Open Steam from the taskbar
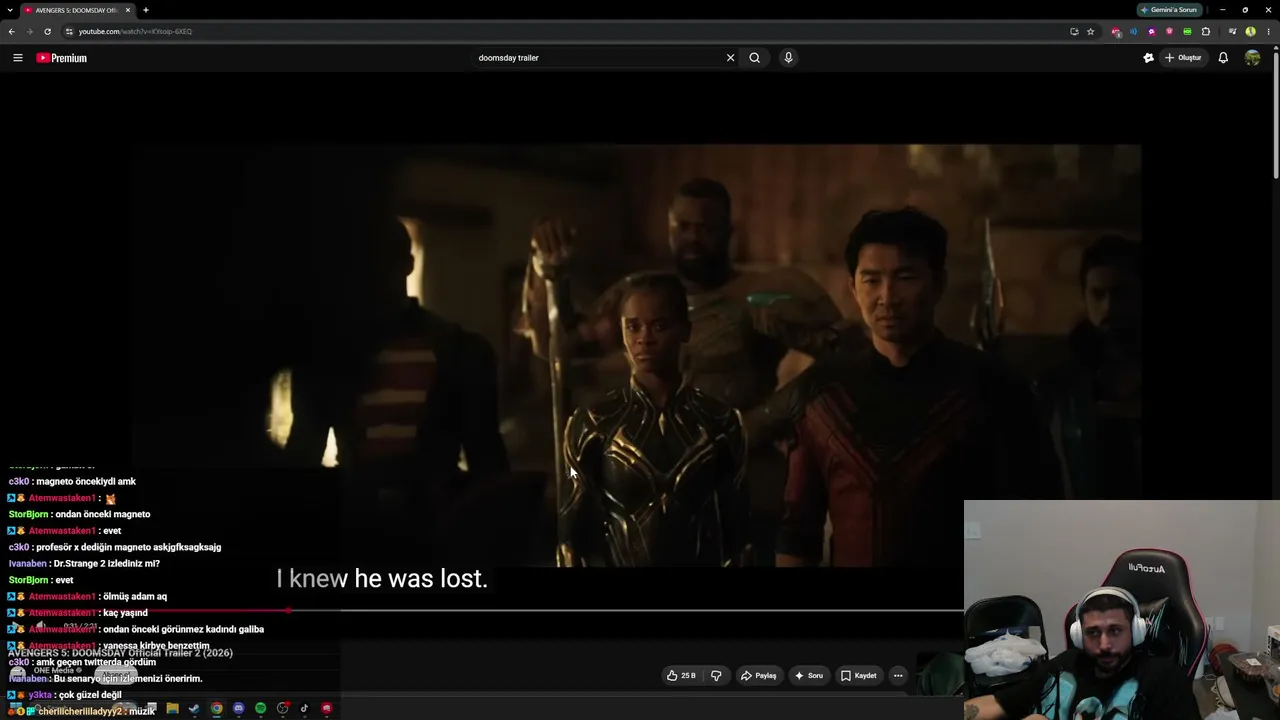The image size is (1280, 720). [x=194, y=709]
